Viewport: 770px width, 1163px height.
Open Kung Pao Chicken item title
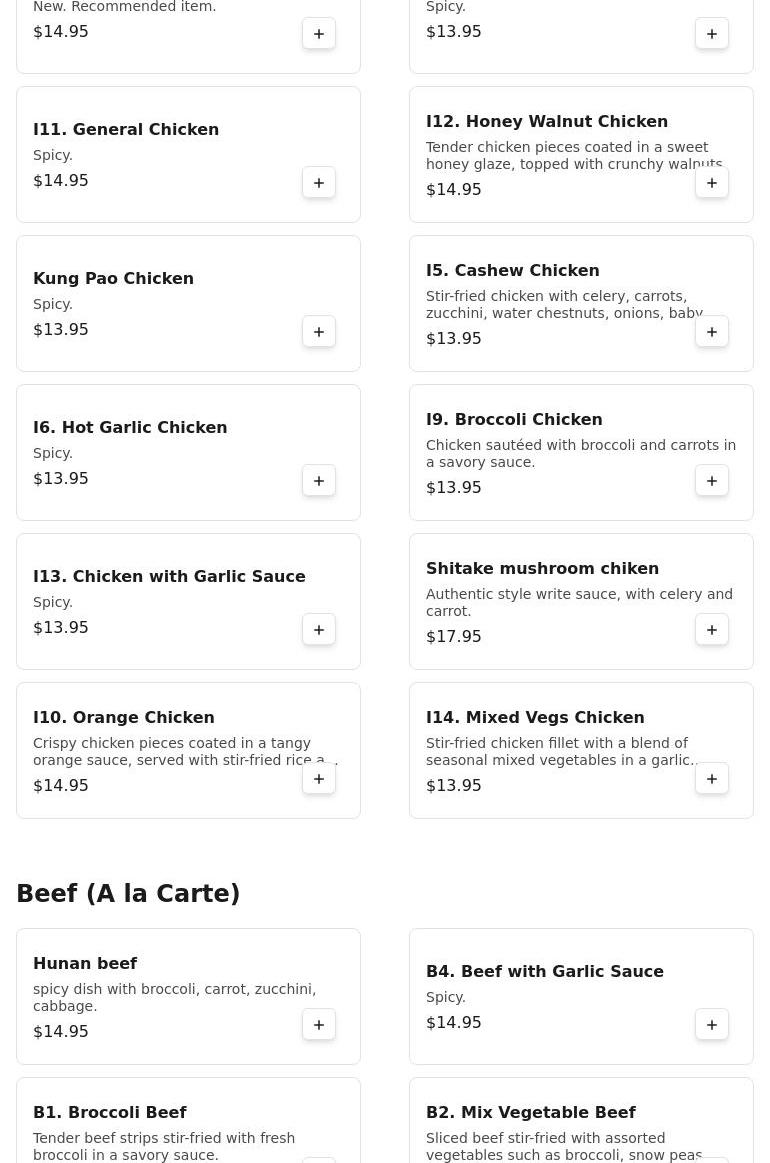(x=113, y=278)
